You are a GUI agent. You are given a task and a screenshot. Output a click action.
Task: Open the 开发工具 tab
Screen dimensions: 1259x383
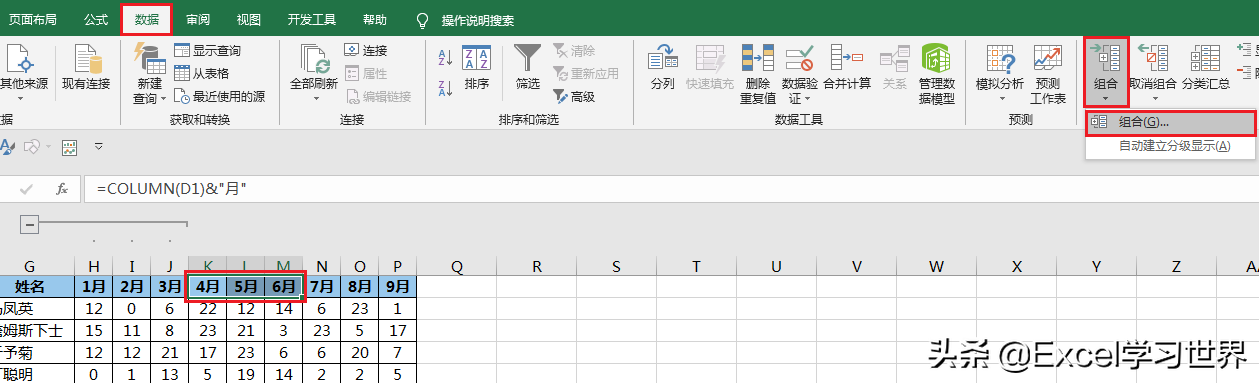click(311, 19)
